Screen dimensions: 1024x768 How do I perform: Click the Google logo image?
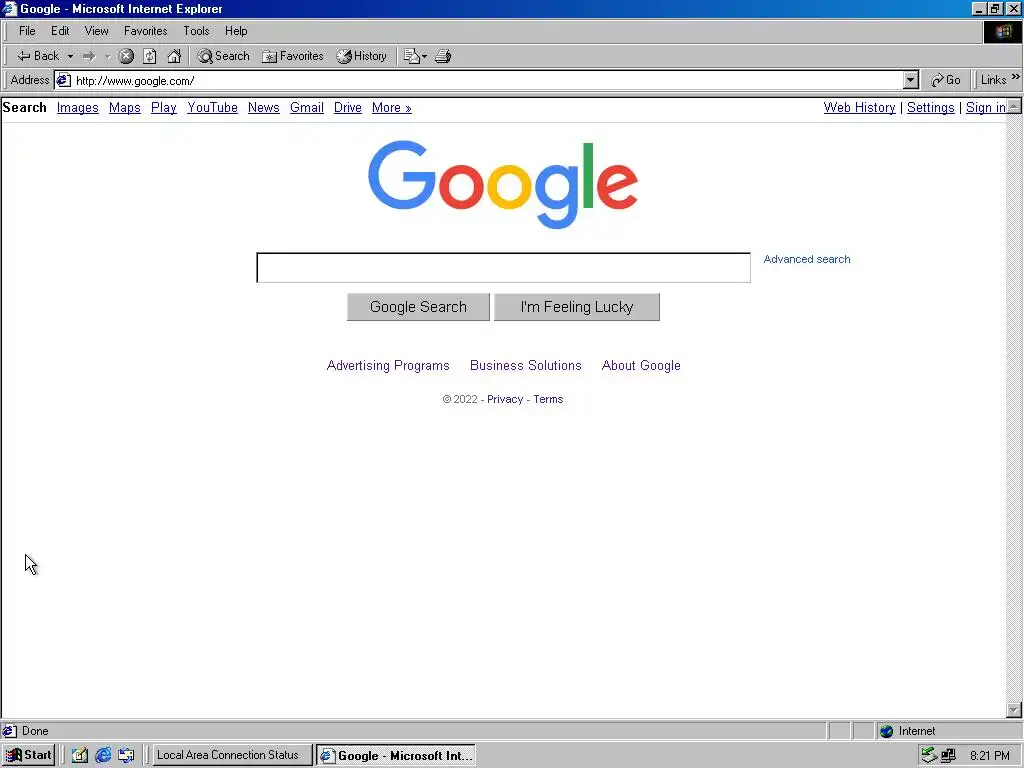[503, 185]
